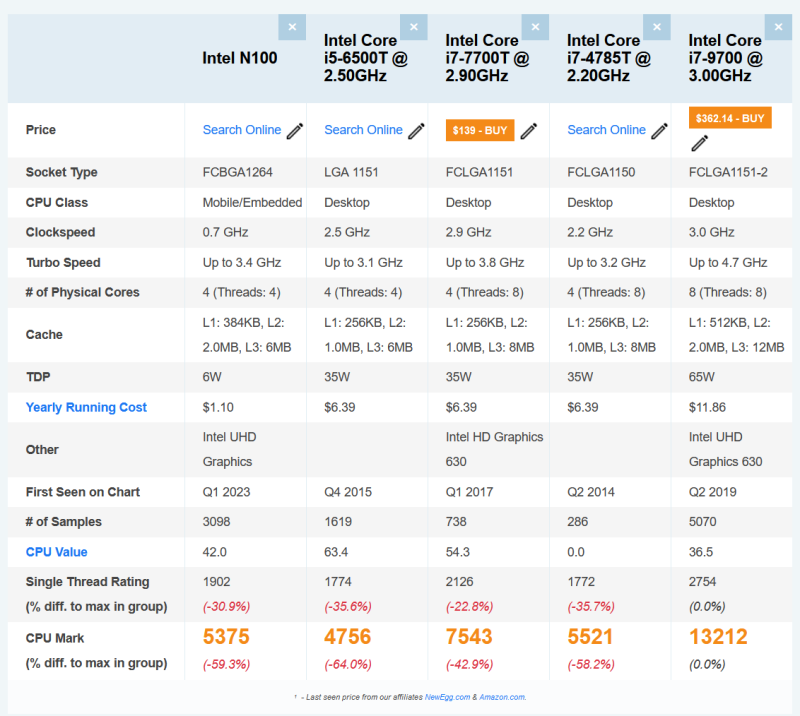Remove Intel Core i7-7700T column with X

pos(535,27)
